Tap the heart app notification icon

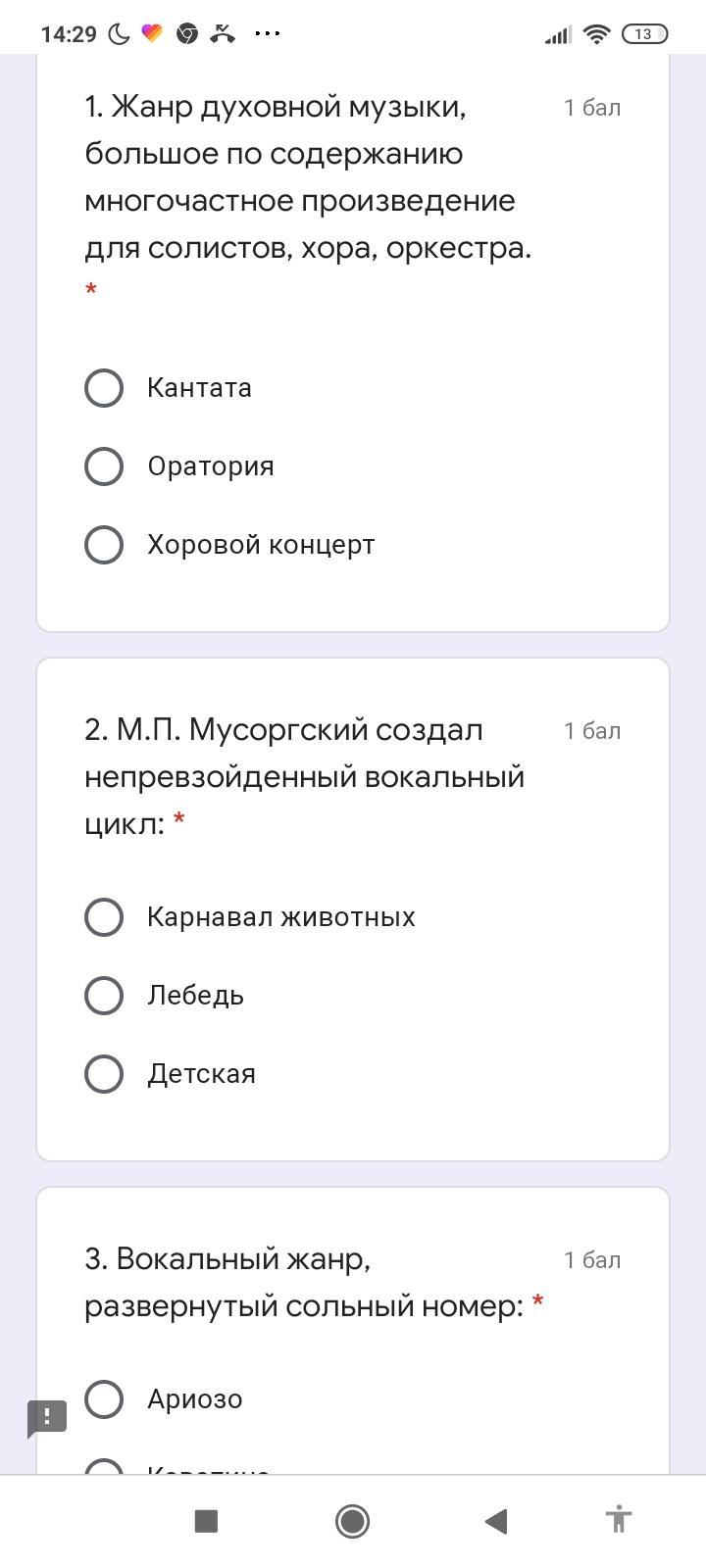click(152, 34)
